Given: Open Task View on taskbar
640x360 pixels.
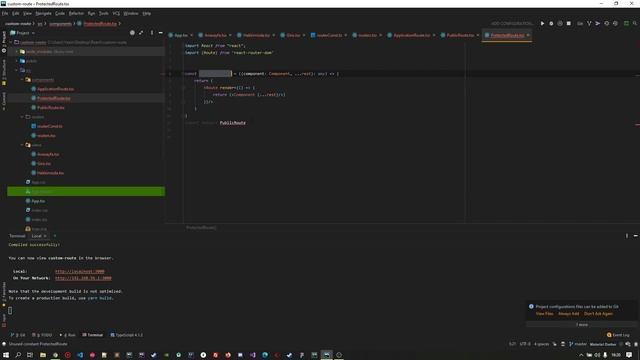Looking at the screenshot, I should (x=30, y=355).
